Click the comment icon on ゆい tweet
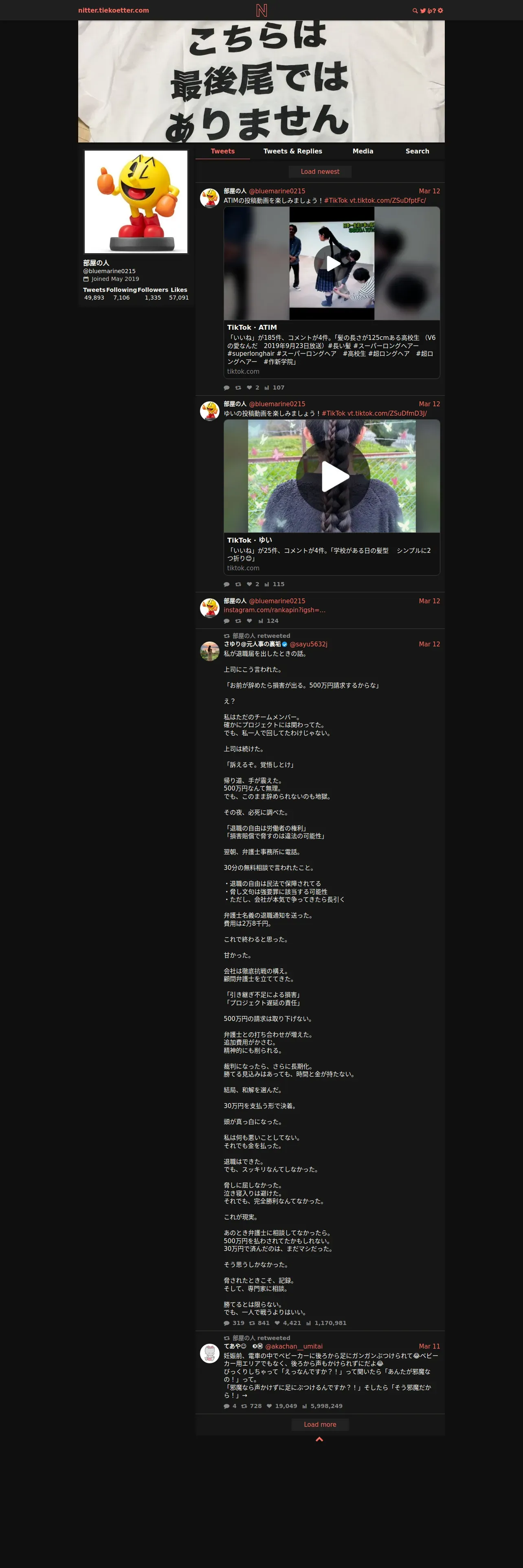This screenshot has height=1568, width=523. coord(226,585)
